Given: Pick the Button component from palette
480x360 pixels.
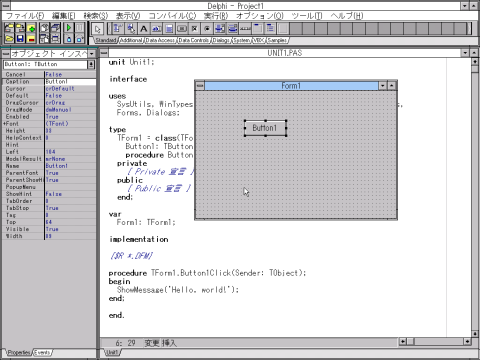Looking at the screenshot, I should point(182,29).
